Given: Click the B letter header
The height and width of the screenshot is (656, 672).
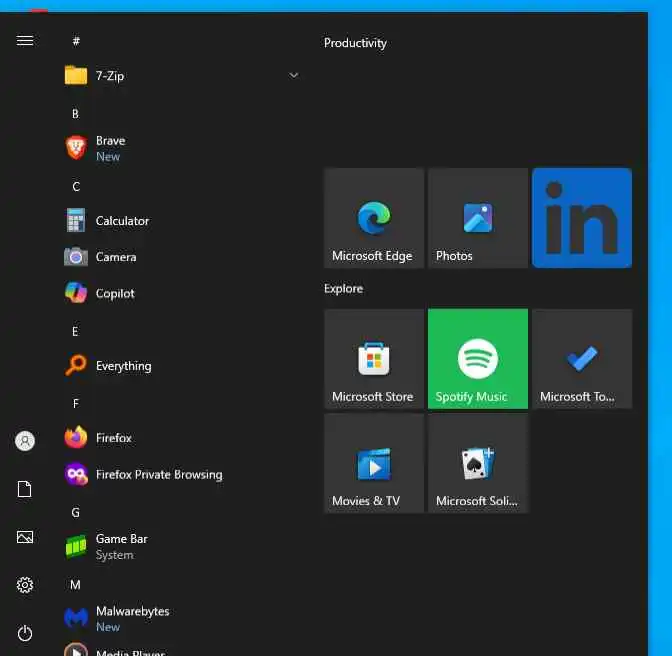Looking at the screenshot, I should pos(75,114).
